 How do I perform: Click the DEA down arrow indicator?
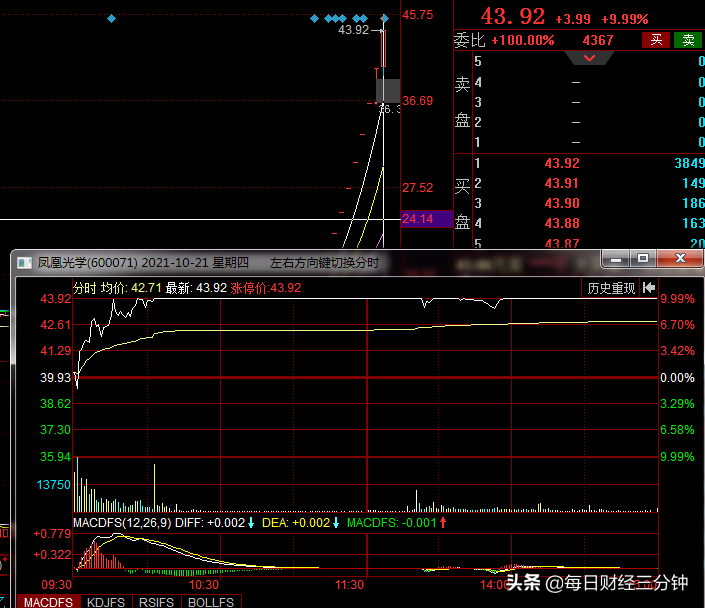[335, 523]
